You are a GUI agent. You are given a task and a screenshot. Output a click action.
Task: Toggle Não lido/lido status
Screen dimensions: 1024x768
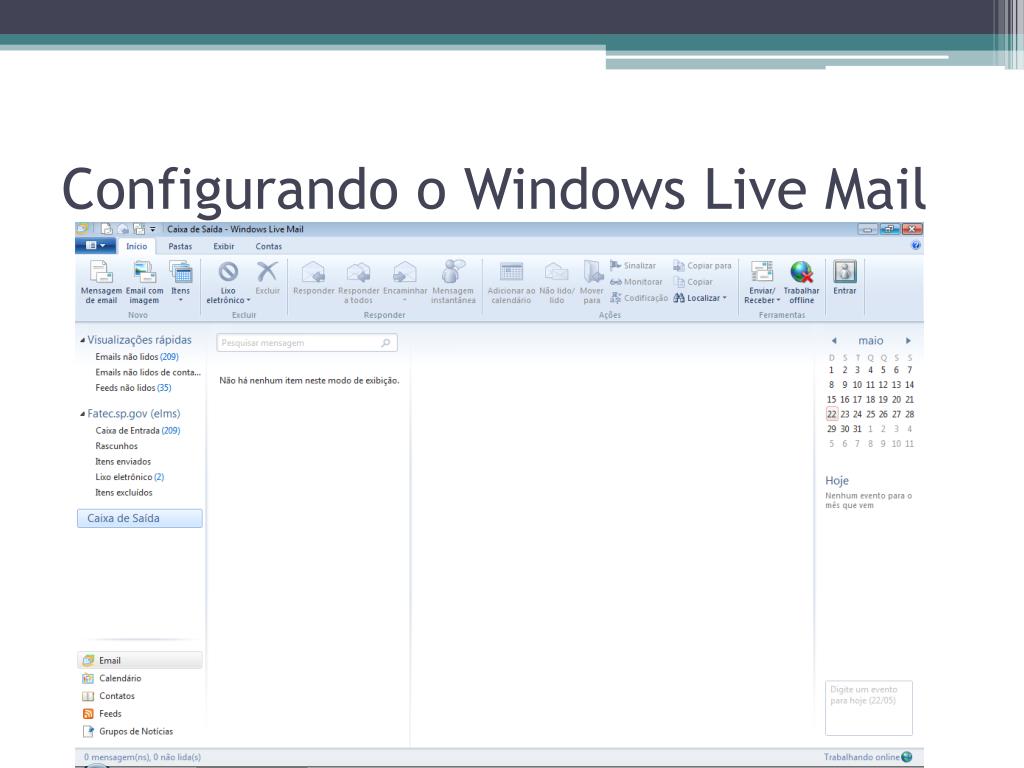coord(556,282)
